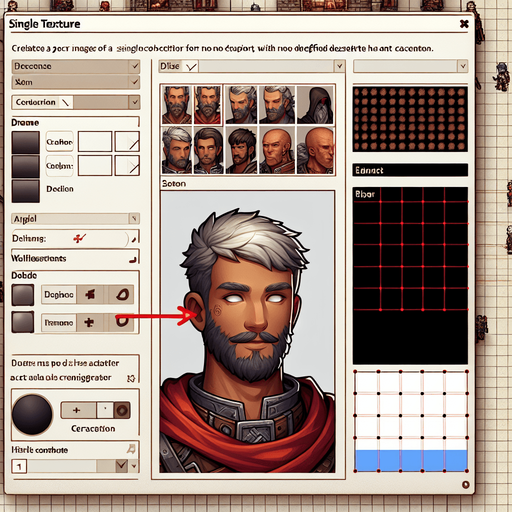
Task: Click the empty box right of Cocjom
Action: coord(95,165)
